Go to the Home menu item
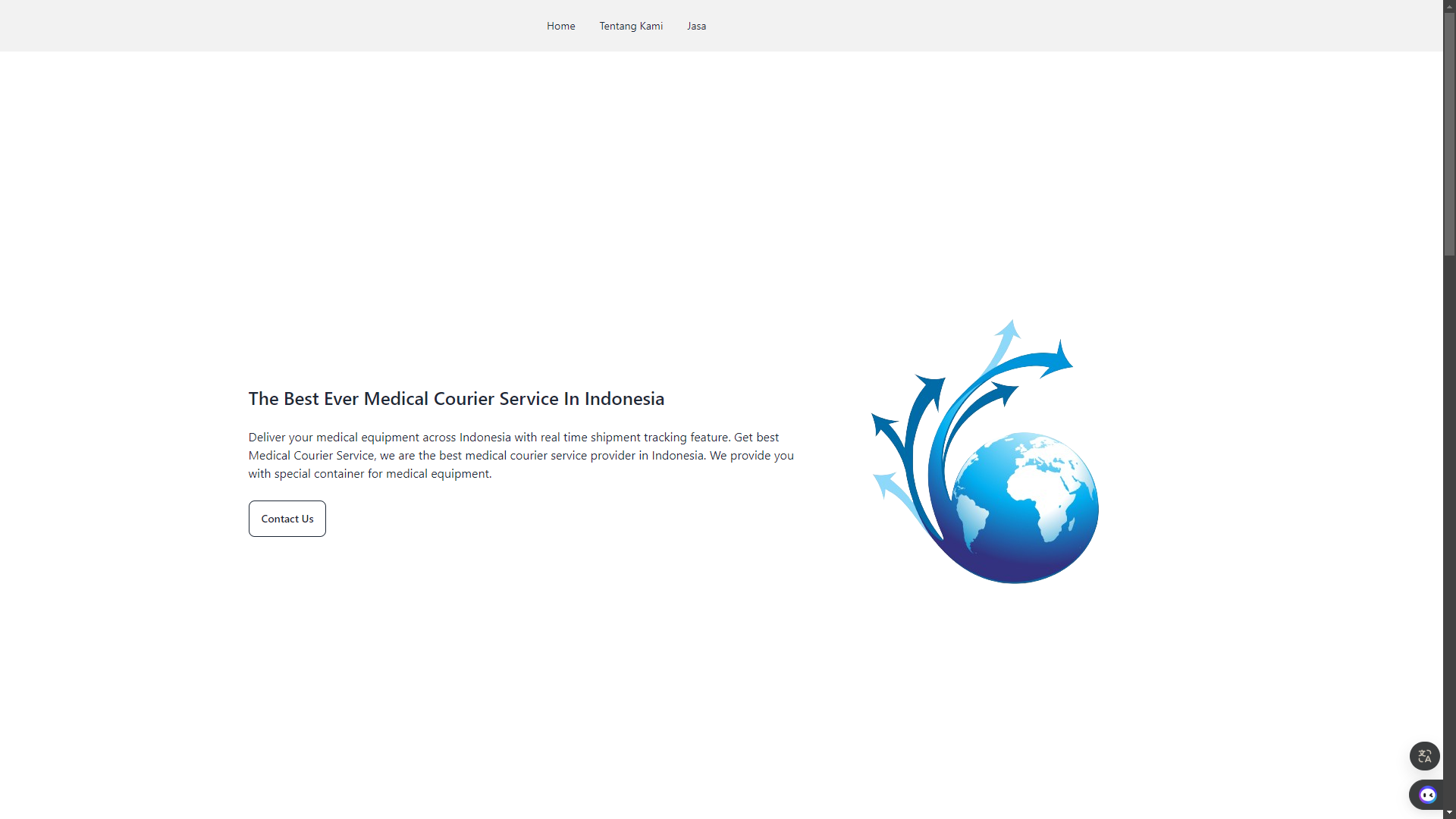This screenshot has width=1456, height=819. pos(560,26)
